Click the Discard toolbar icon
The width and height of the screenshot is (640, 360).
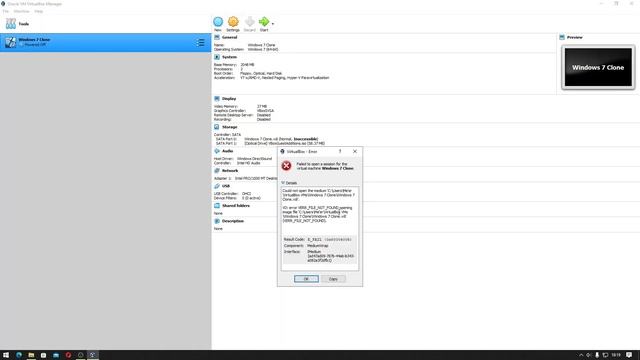point(249,22)
